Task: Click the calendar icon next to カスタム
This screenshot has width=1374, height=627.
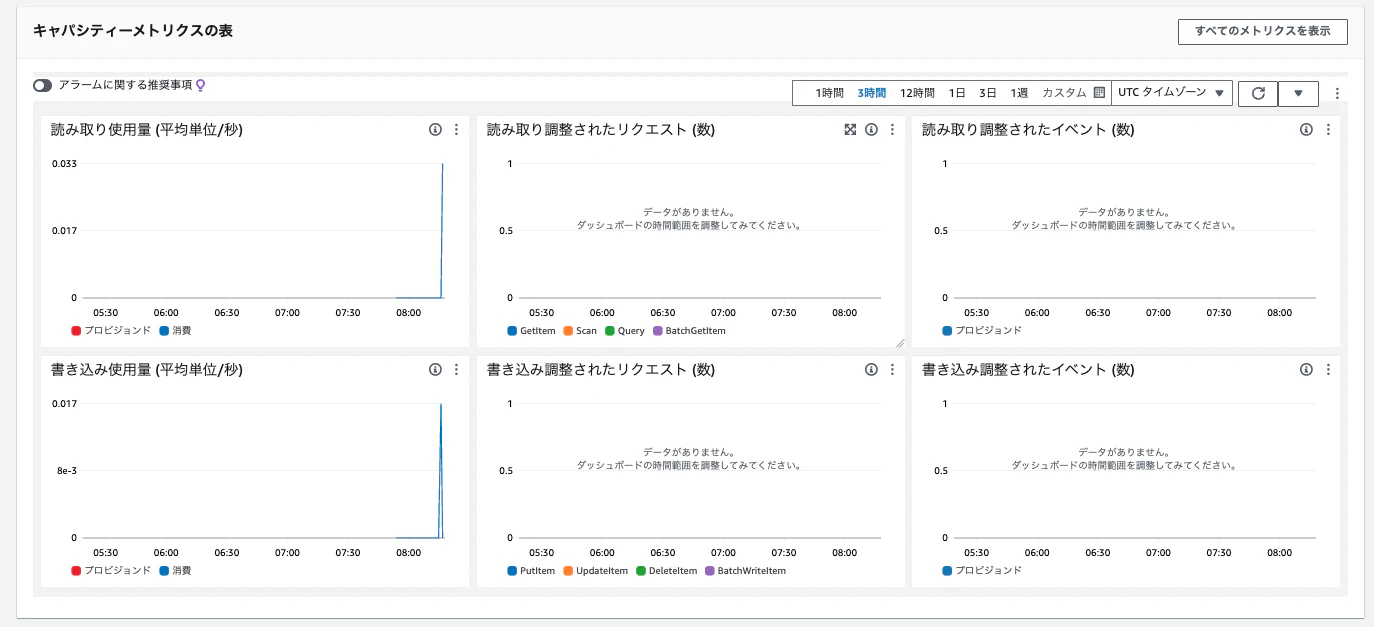Action: point(1099,93)
